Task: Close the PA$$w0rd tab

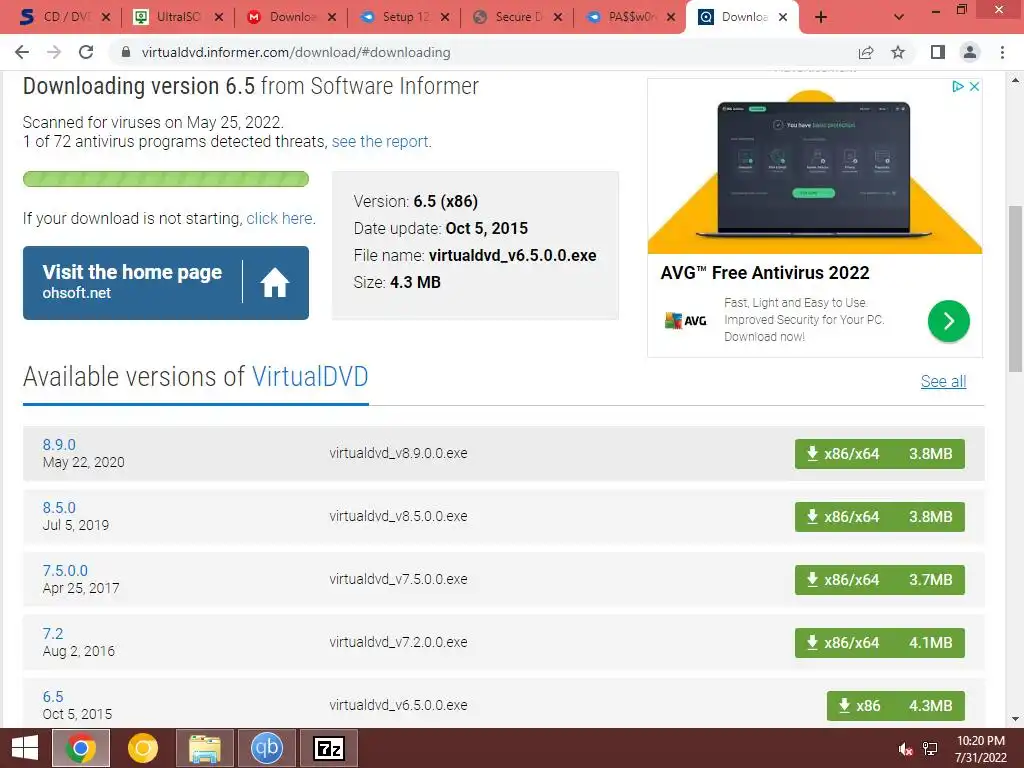Action: (671, 17)
